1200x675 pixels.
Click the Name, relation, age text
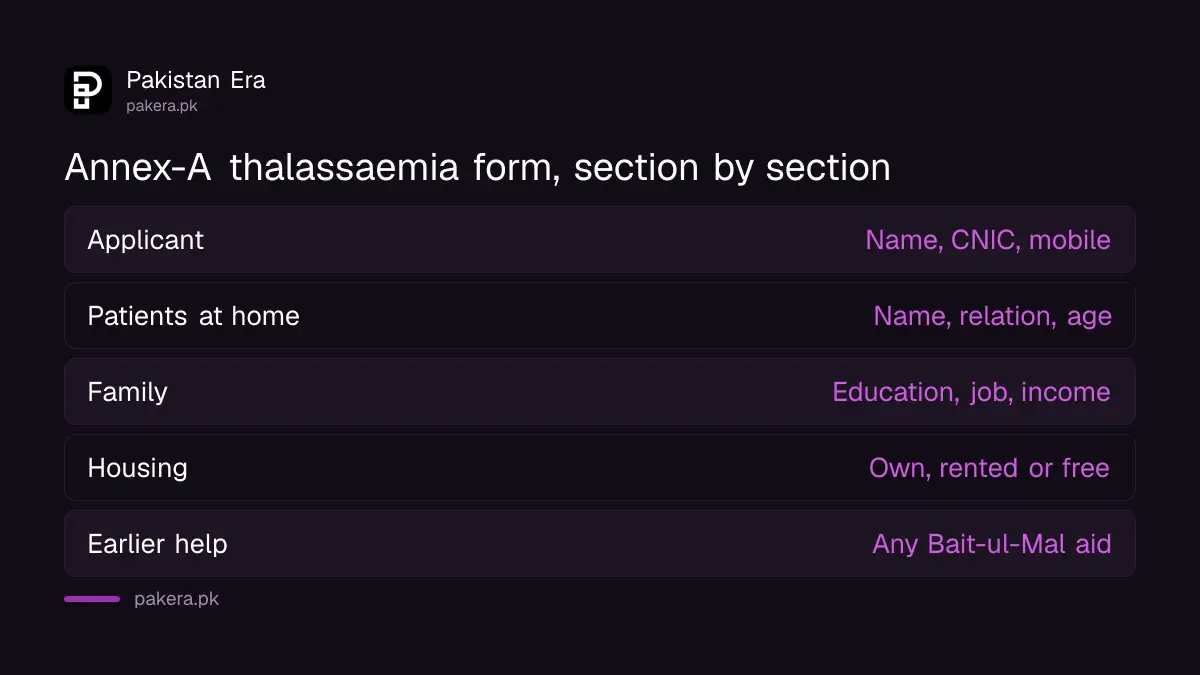point(992,317)
